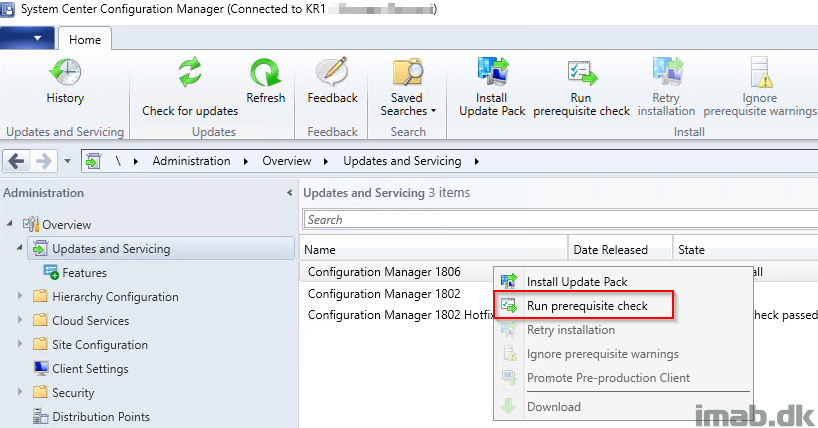Open the blue application menu dropdown
818x428 pixels.
pyautogui.click(x=27, y=38)
